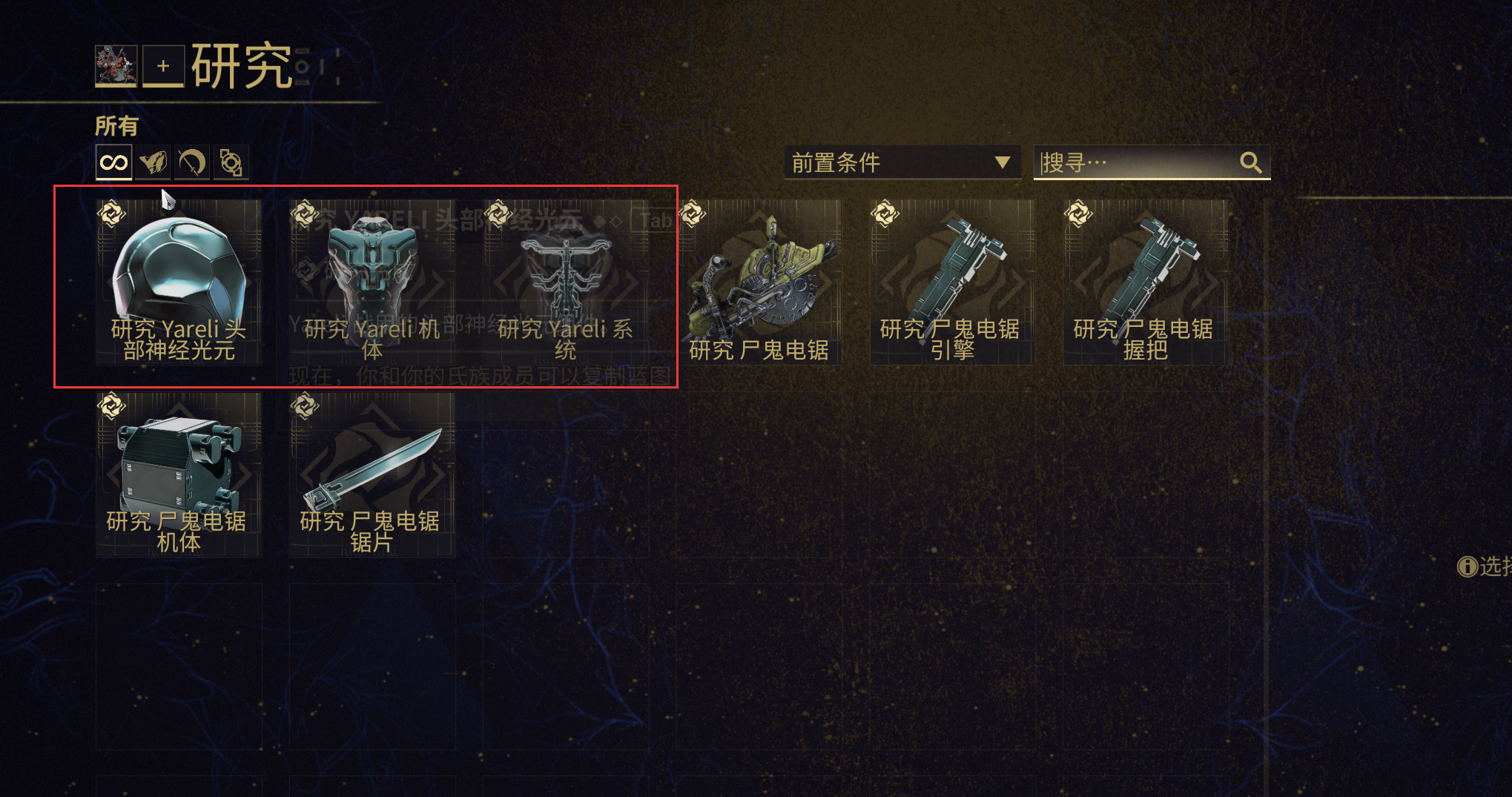
Task: Click the plus button next to avatar
Action: [163, 66]
